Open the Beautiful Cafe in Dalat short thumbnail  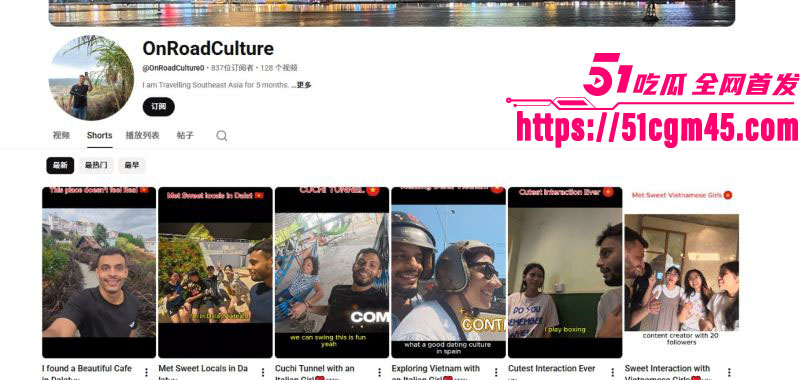99,272
